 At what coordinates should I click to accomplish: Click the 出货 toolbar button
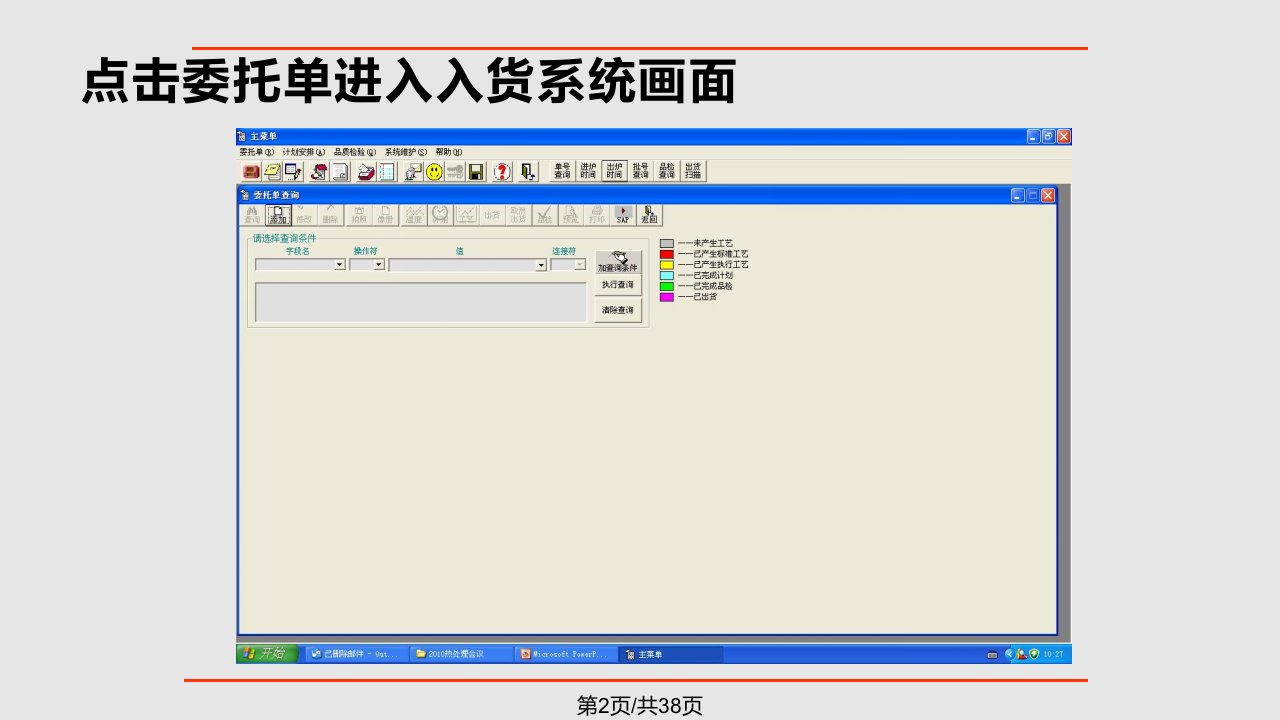pos(492,215)
